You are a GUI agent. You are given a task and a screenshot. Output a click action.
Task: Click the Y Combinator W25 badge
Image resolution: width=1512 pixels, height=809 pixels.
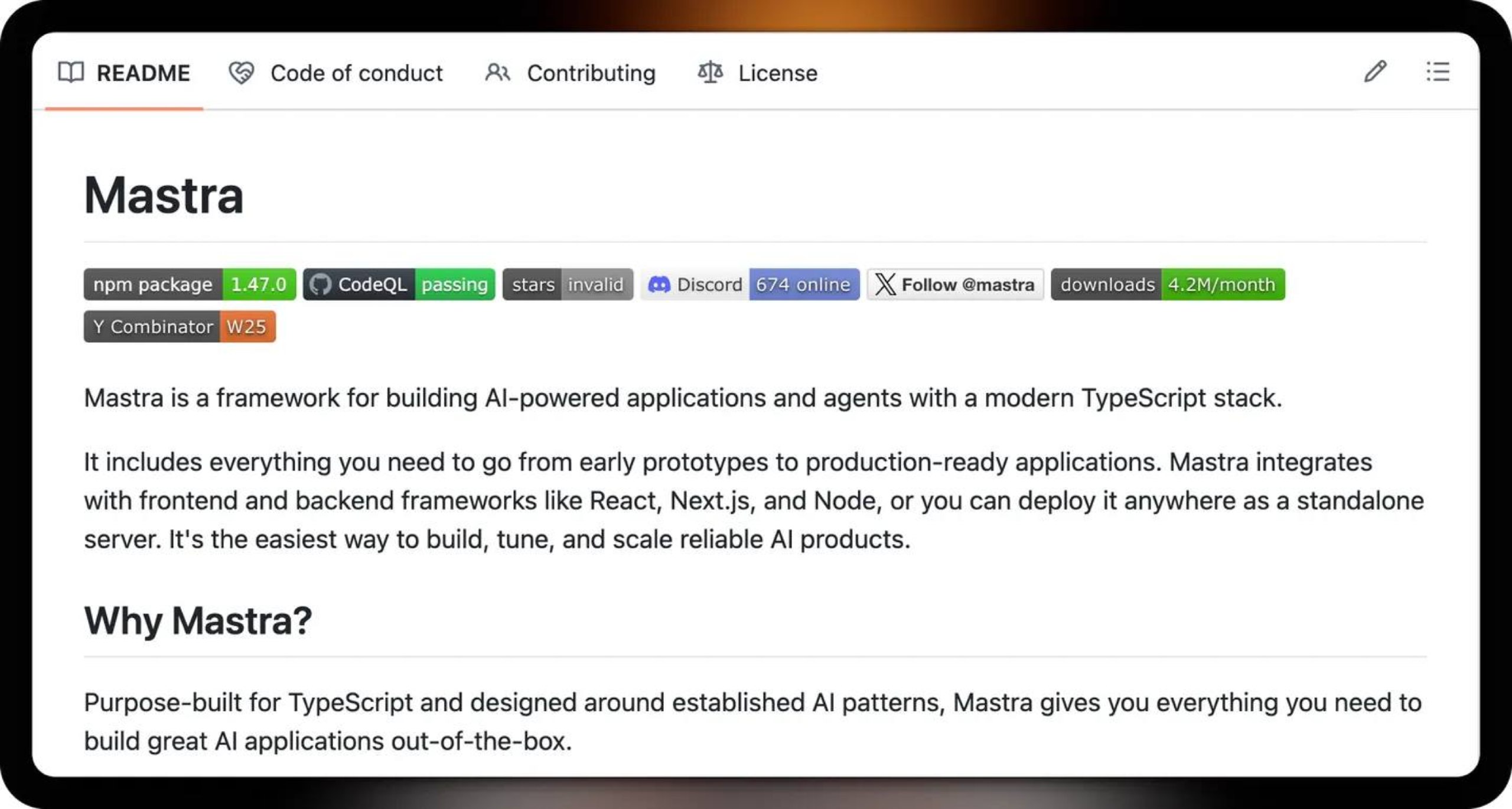tap(180, 326)
